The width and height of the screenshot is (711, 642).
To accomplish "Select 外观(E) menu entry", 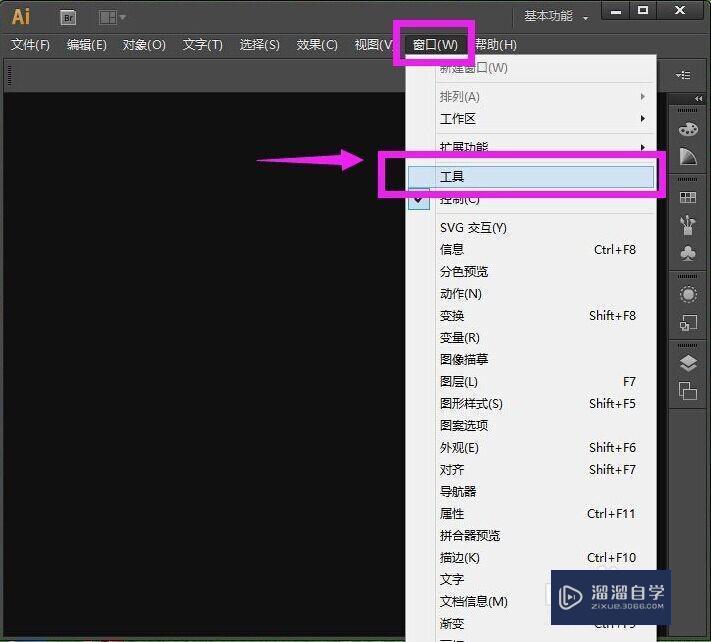I will [531, 448].
